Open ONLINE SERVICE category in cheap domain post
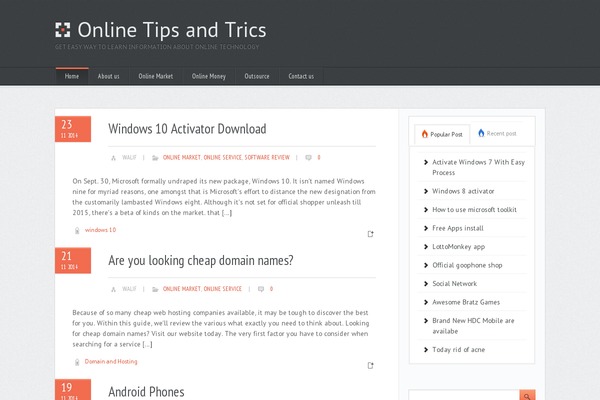The height and width of the screenshot is (400, 600). pos(223,289)
